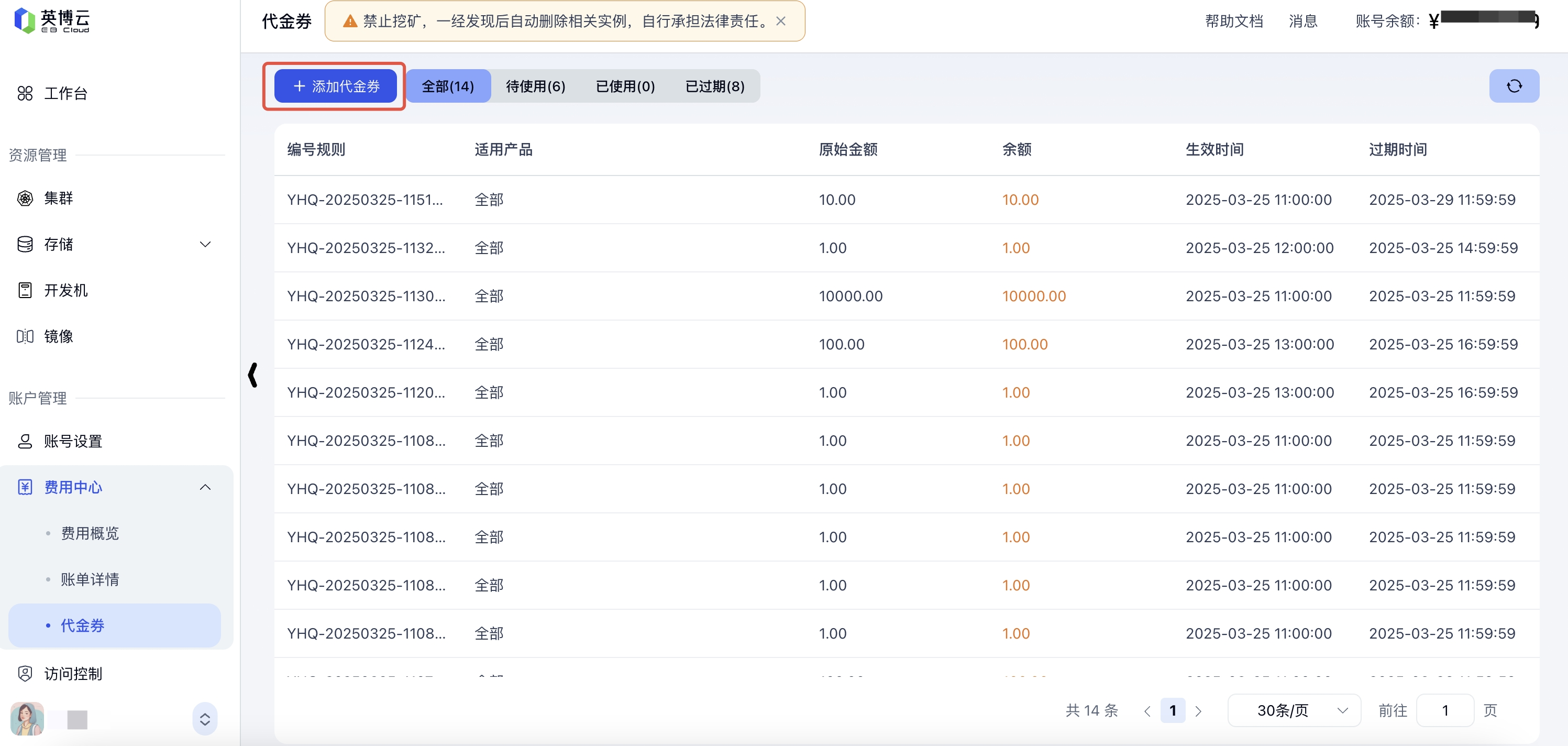
Task: Go to next page arrow
Action: [1198, 711]
